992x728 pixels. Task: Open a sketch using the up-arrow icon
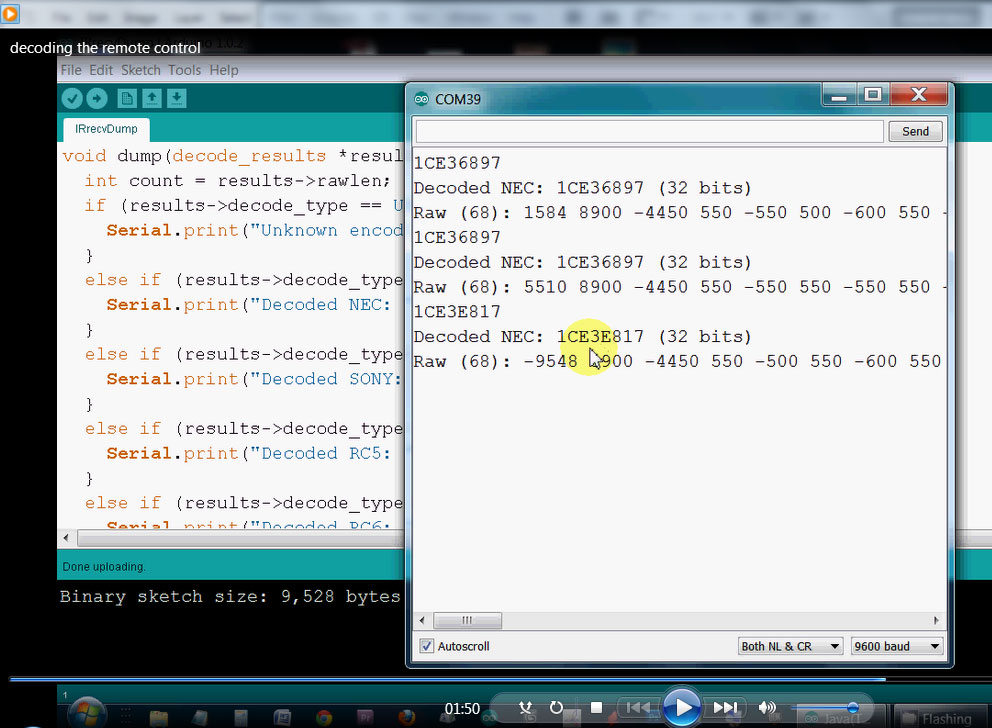point(151,98)
